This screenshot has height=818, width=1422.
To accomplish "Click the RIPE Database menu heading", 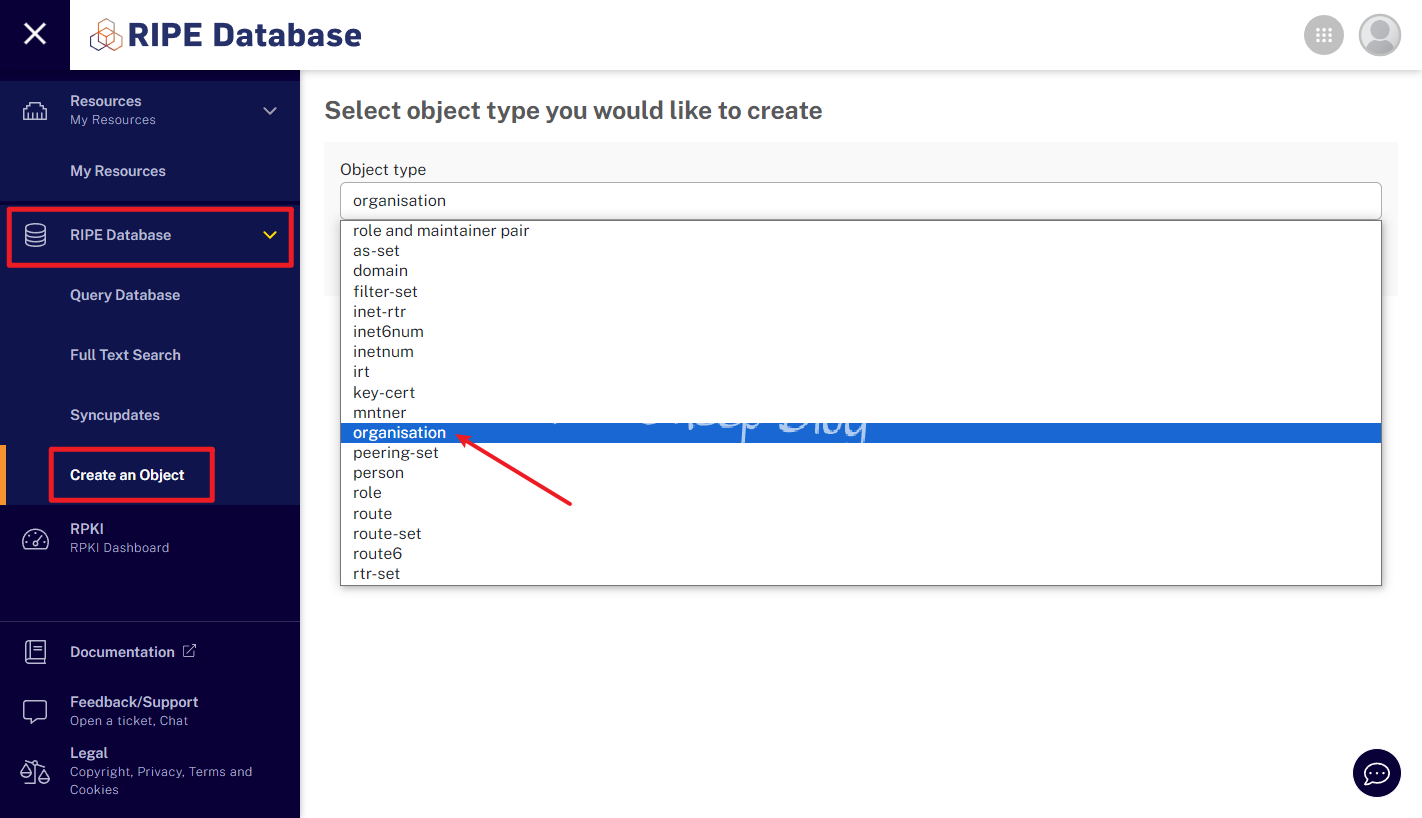I will click(x=120, y=235).
